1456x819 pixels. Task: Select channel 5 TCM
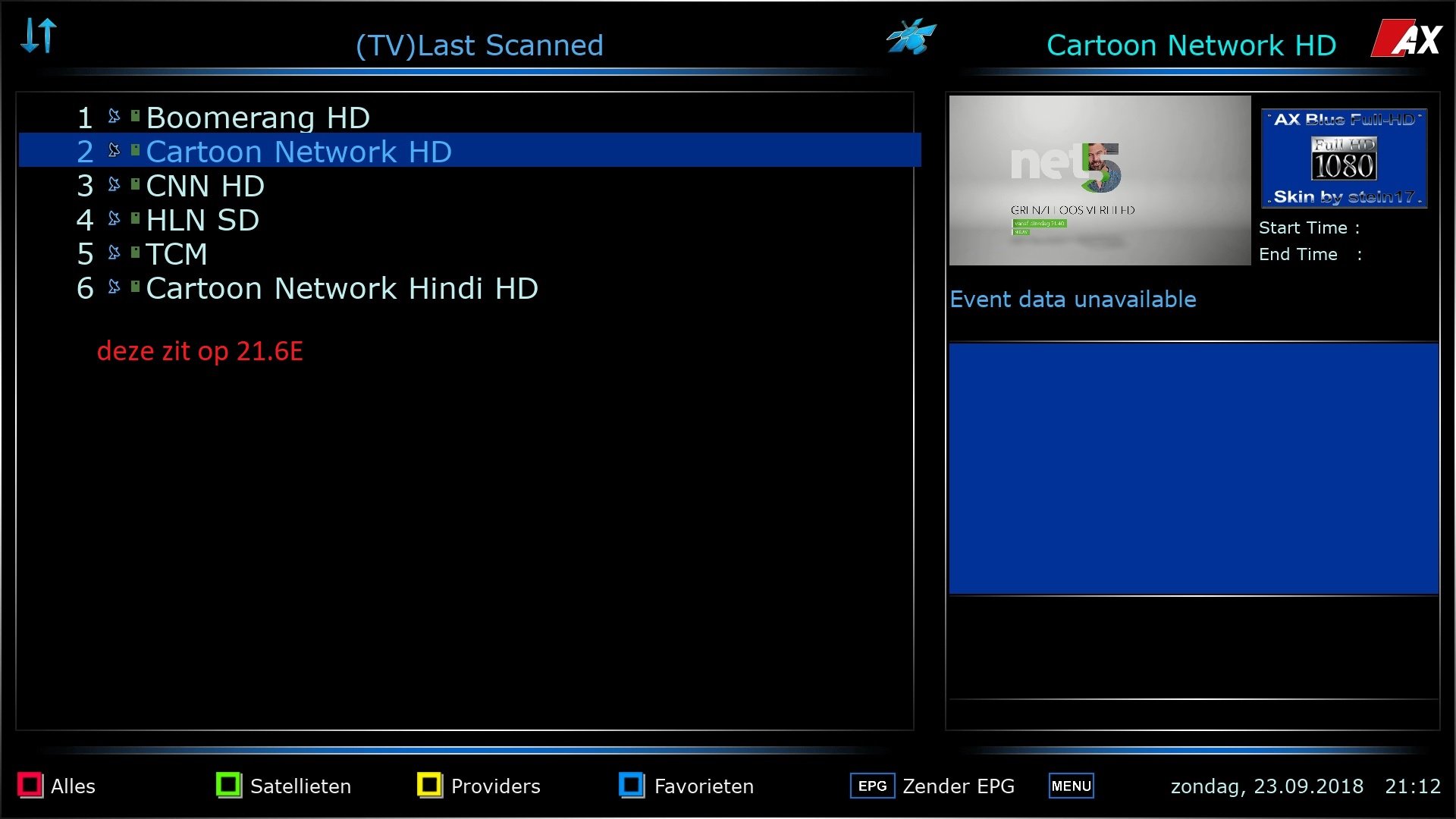469,254
